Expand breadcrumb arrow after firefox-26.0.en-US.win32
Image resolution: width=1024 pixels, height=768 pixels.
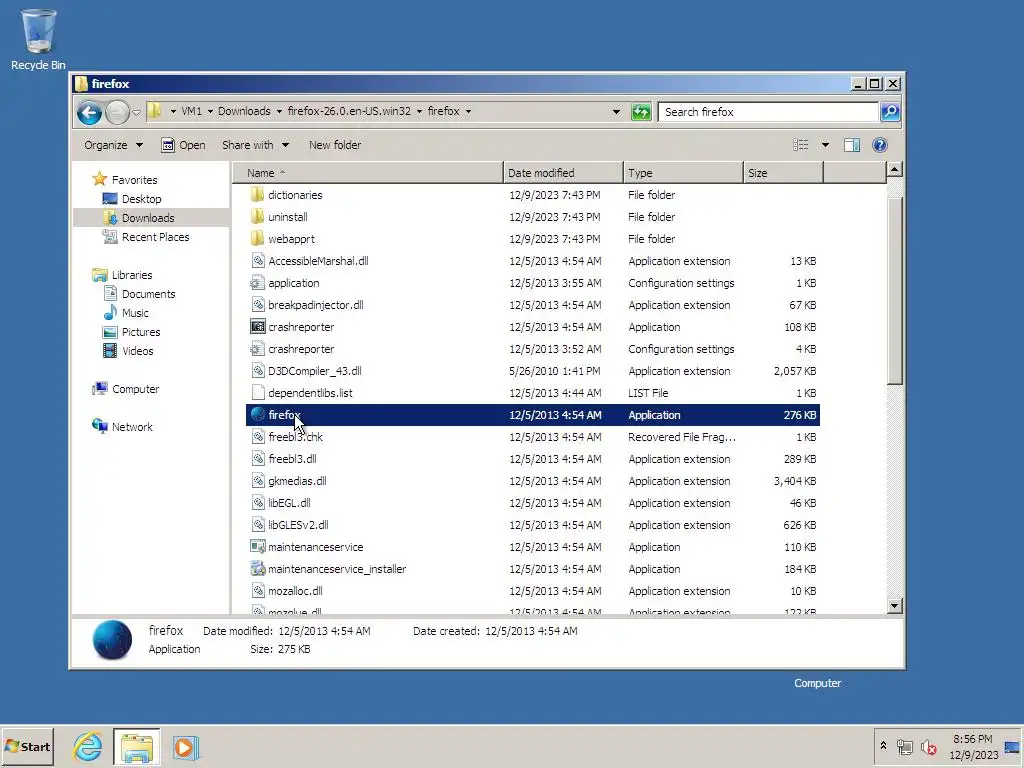click(x=419, y=112)
